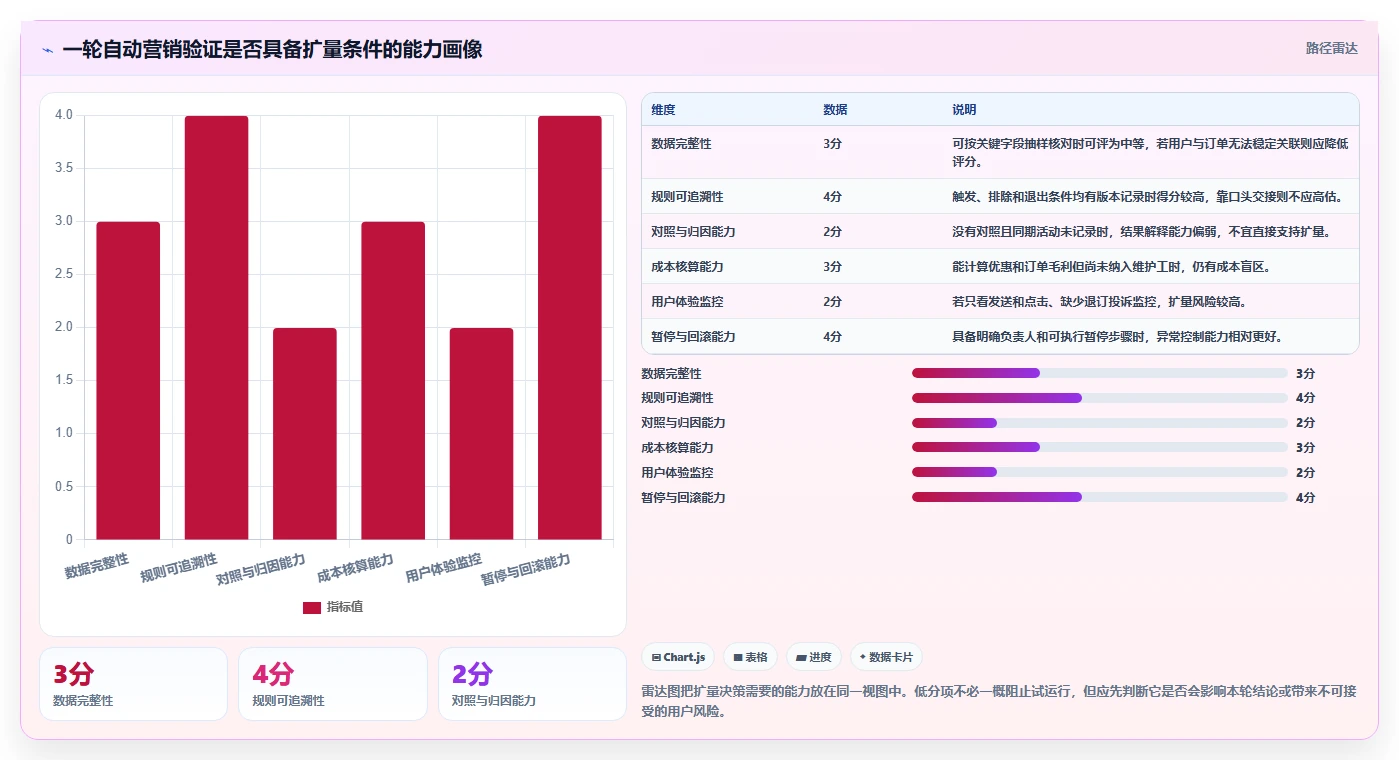This screenshot has height=760, width=1399.
Task: Click 2分 score in 用户体验监控 table row
Action: coord(832,302)
